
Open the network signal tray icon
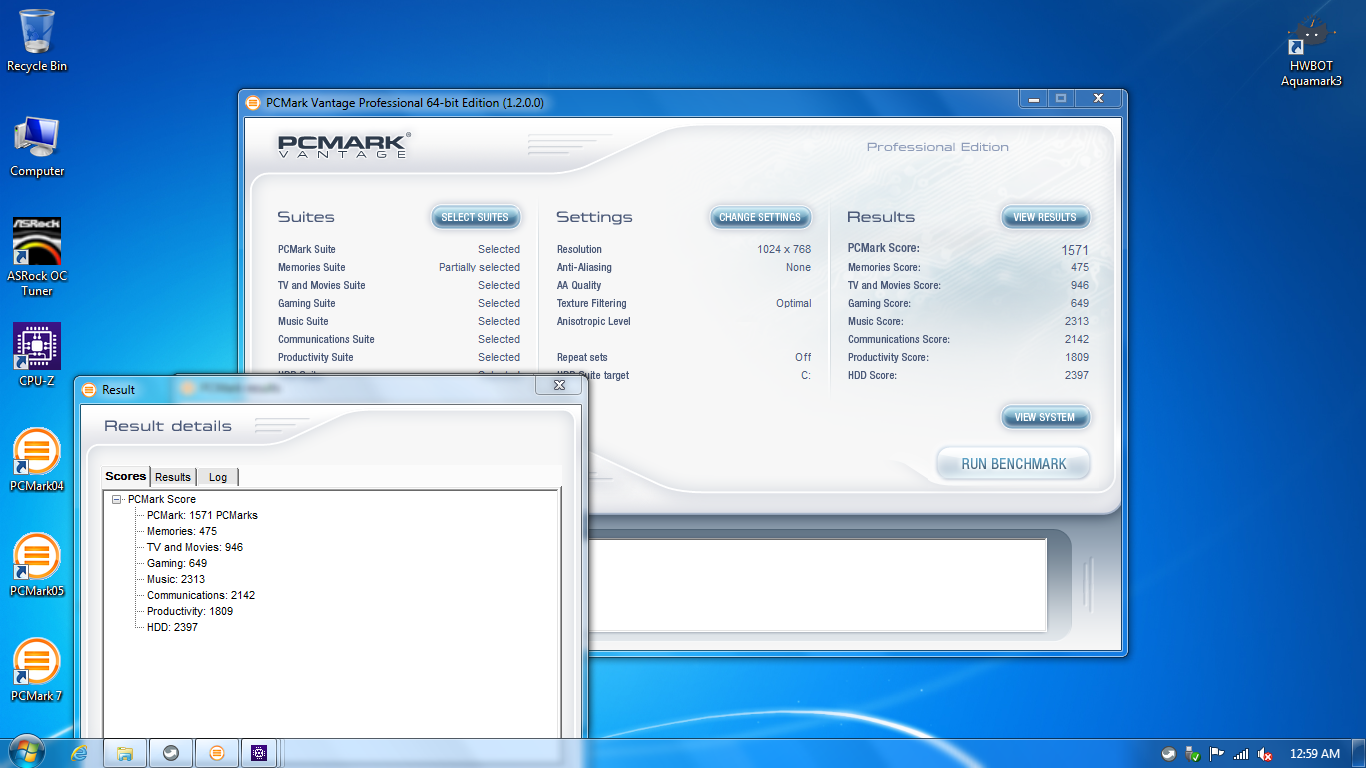[x=1241, y=754]
